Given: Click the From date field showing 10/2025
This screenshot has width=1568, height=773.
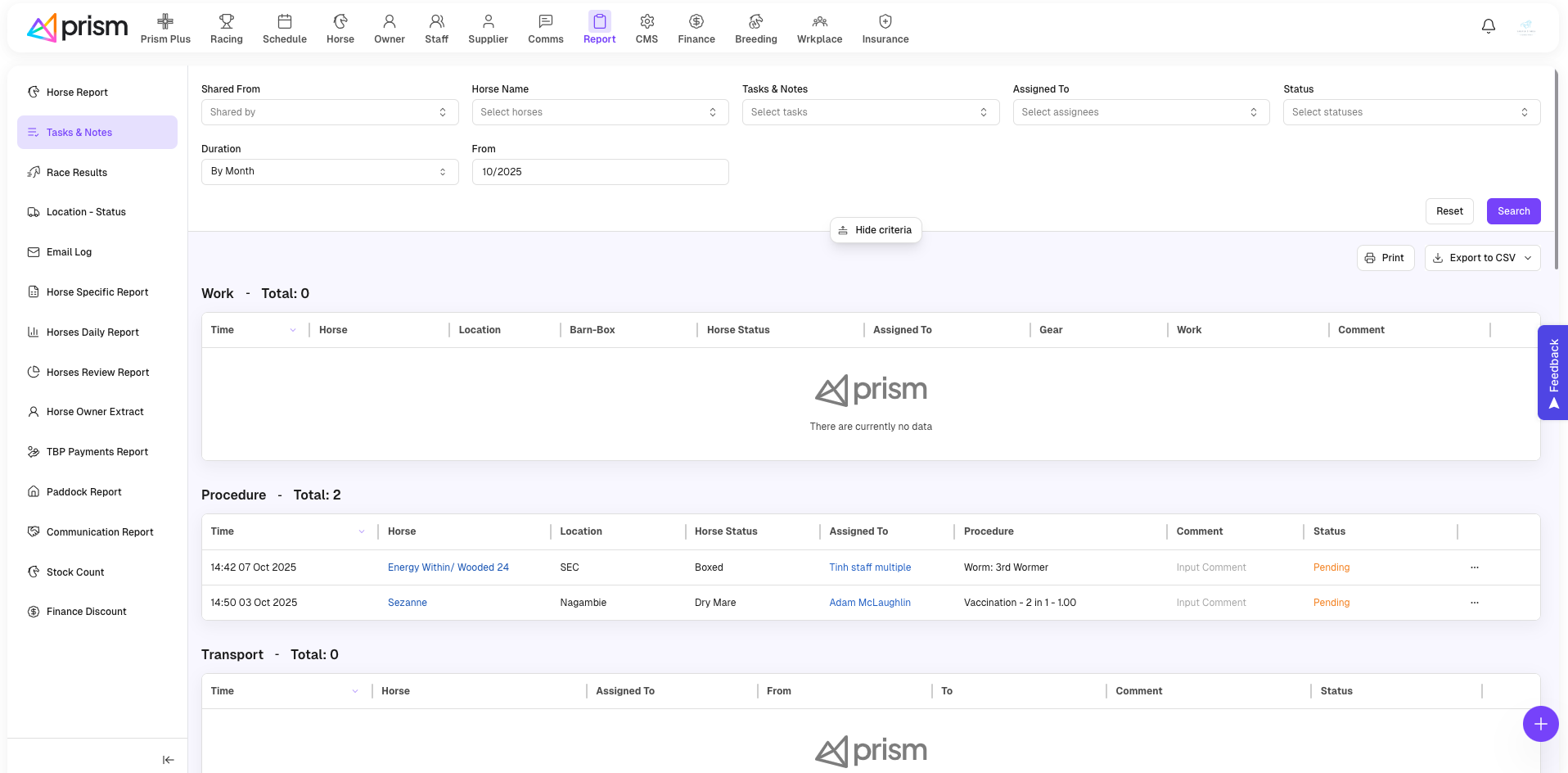Looking at the screenshot, I should [x=599, y=172].
